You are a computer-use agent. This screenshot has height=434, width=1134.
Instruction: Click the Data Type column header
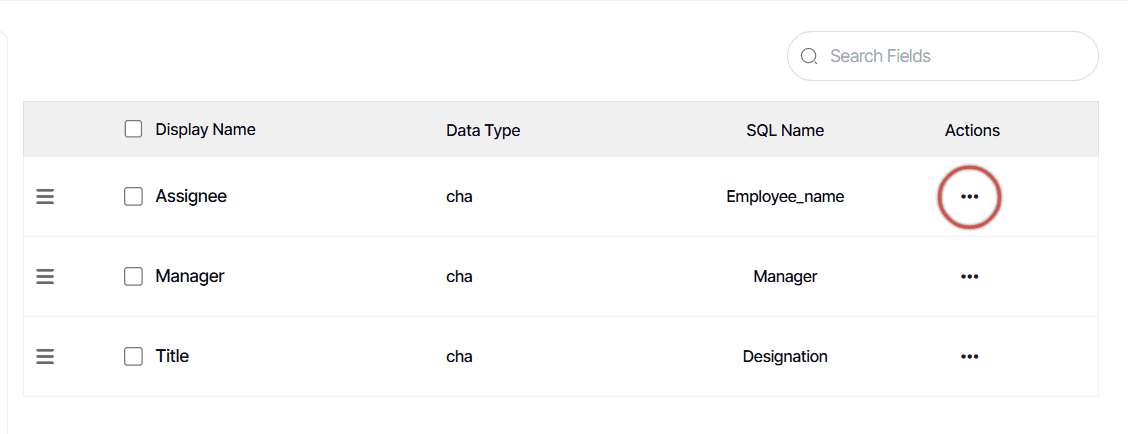point(483,130)
